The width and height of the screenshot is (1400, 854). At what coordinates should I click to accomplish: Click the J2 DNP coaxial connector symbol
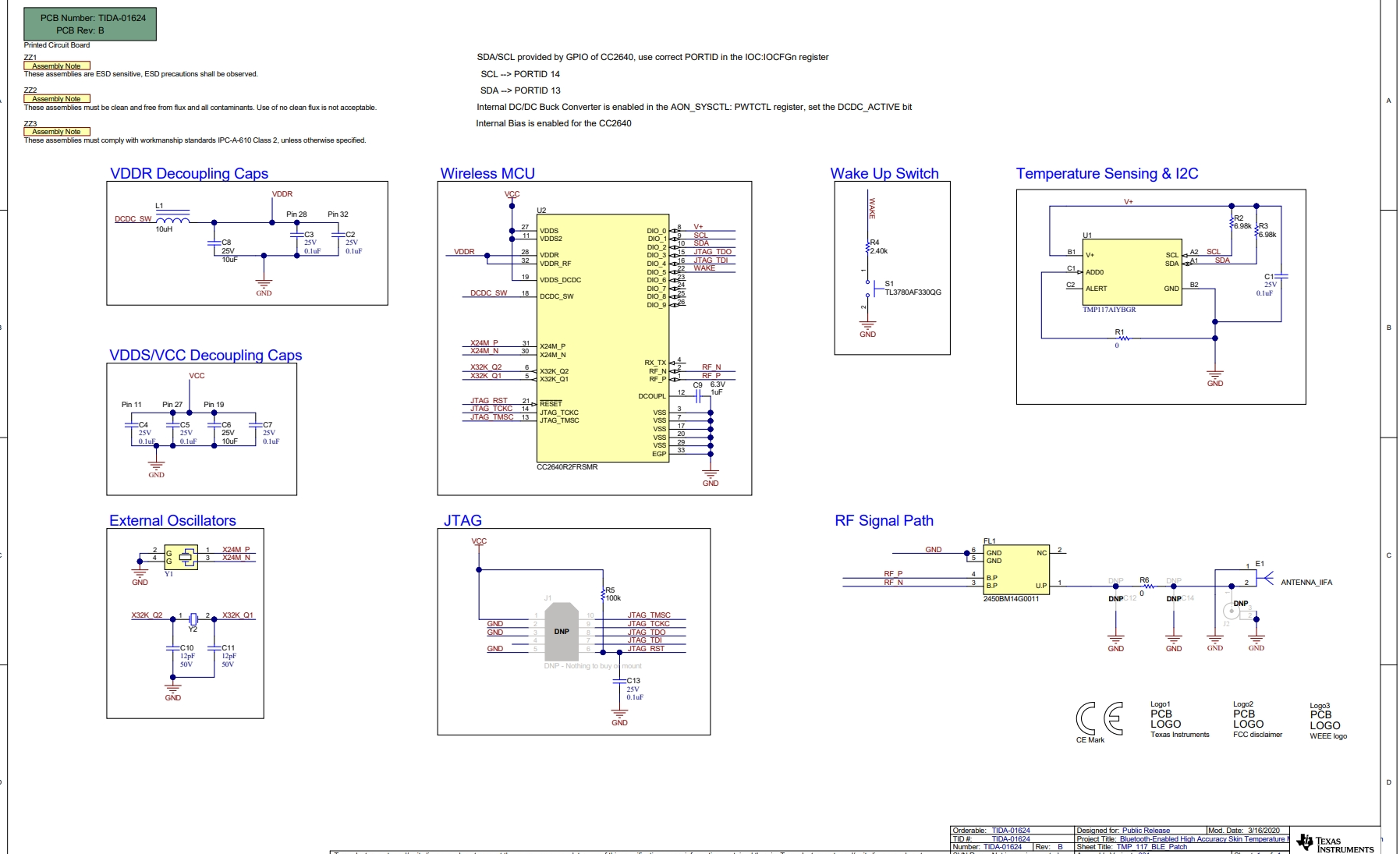pyautogui.click(x=1232, y=610)
